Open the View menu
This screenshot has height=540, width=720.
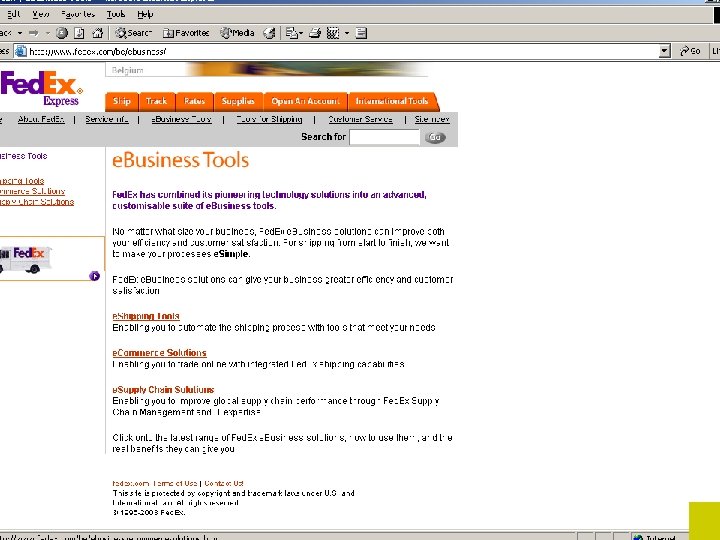[x=40, y=14]
